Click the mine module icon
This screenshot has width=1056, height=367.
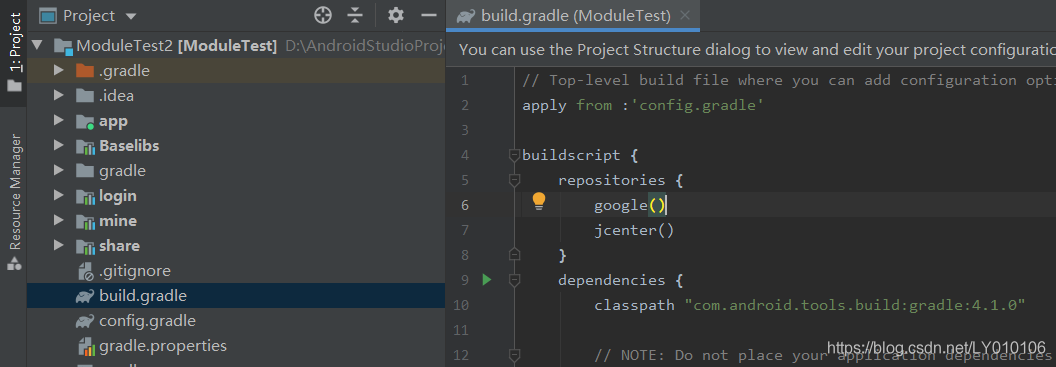click(85, 221)
